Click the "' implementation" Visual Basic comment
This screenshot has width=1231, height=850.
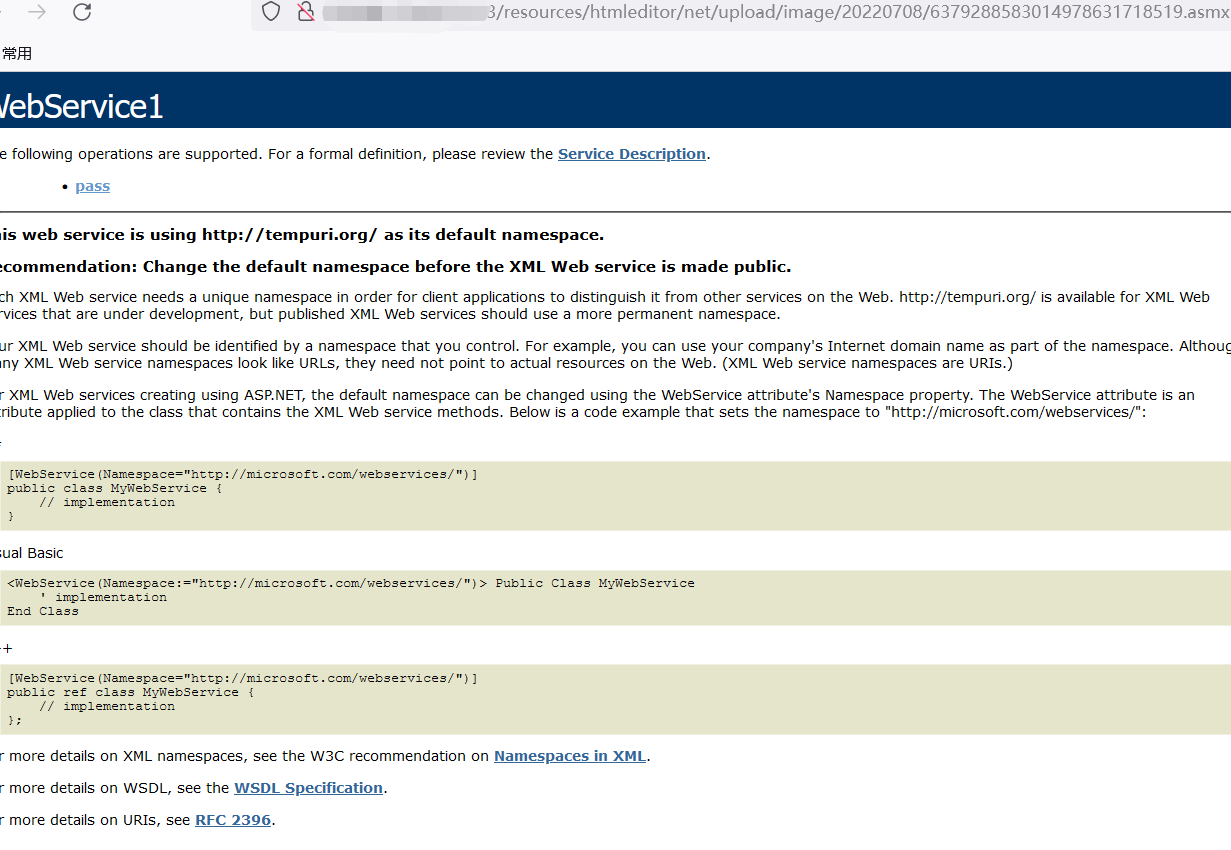click(103, 597)
